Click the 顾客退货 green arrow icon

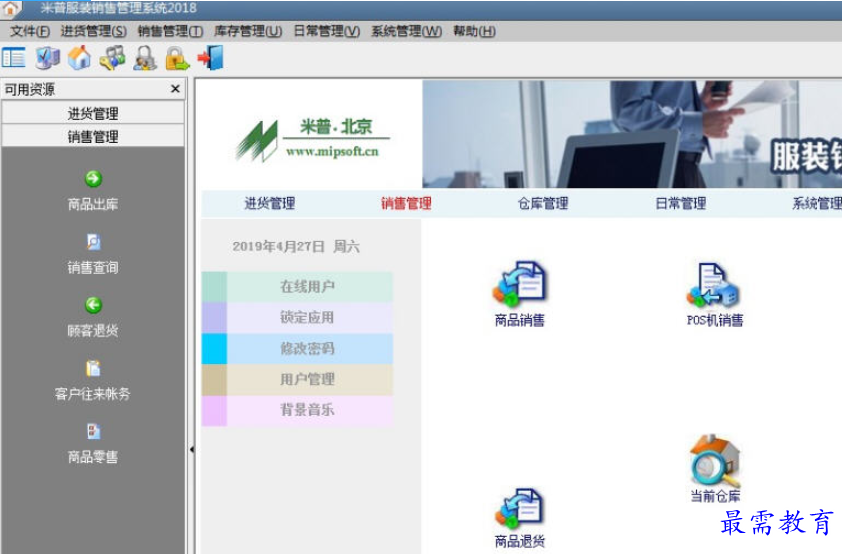click(93, 305)
